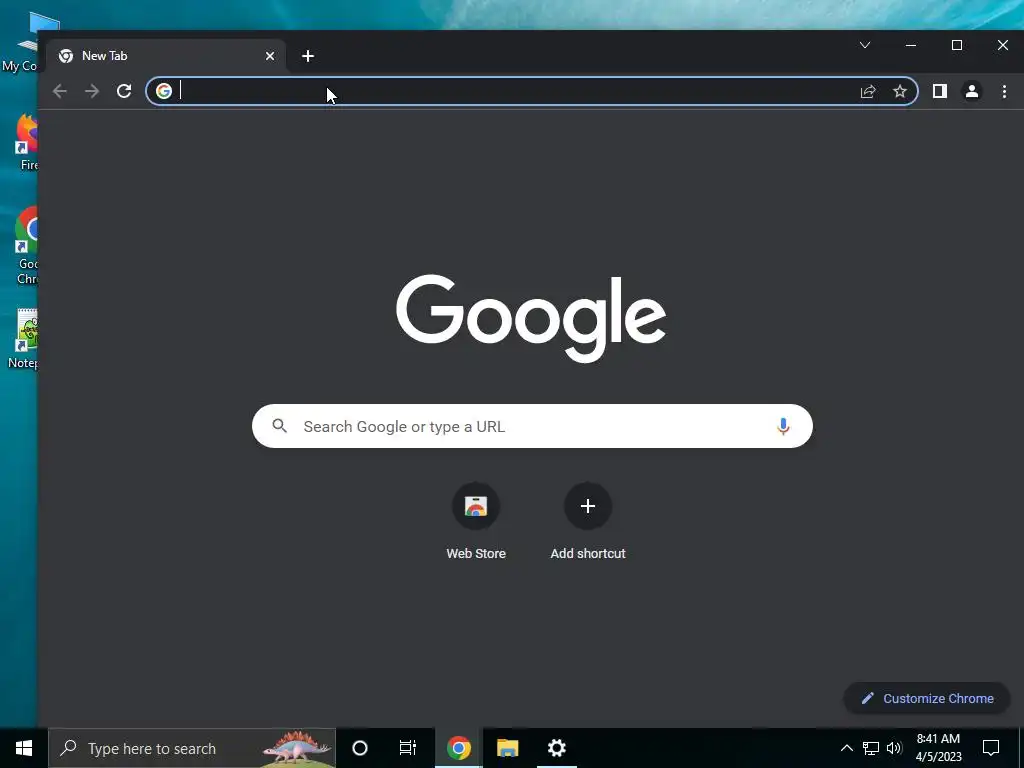1024x768 pixels.
Task: Open Customize Chrome
Action: coord(927,698)
